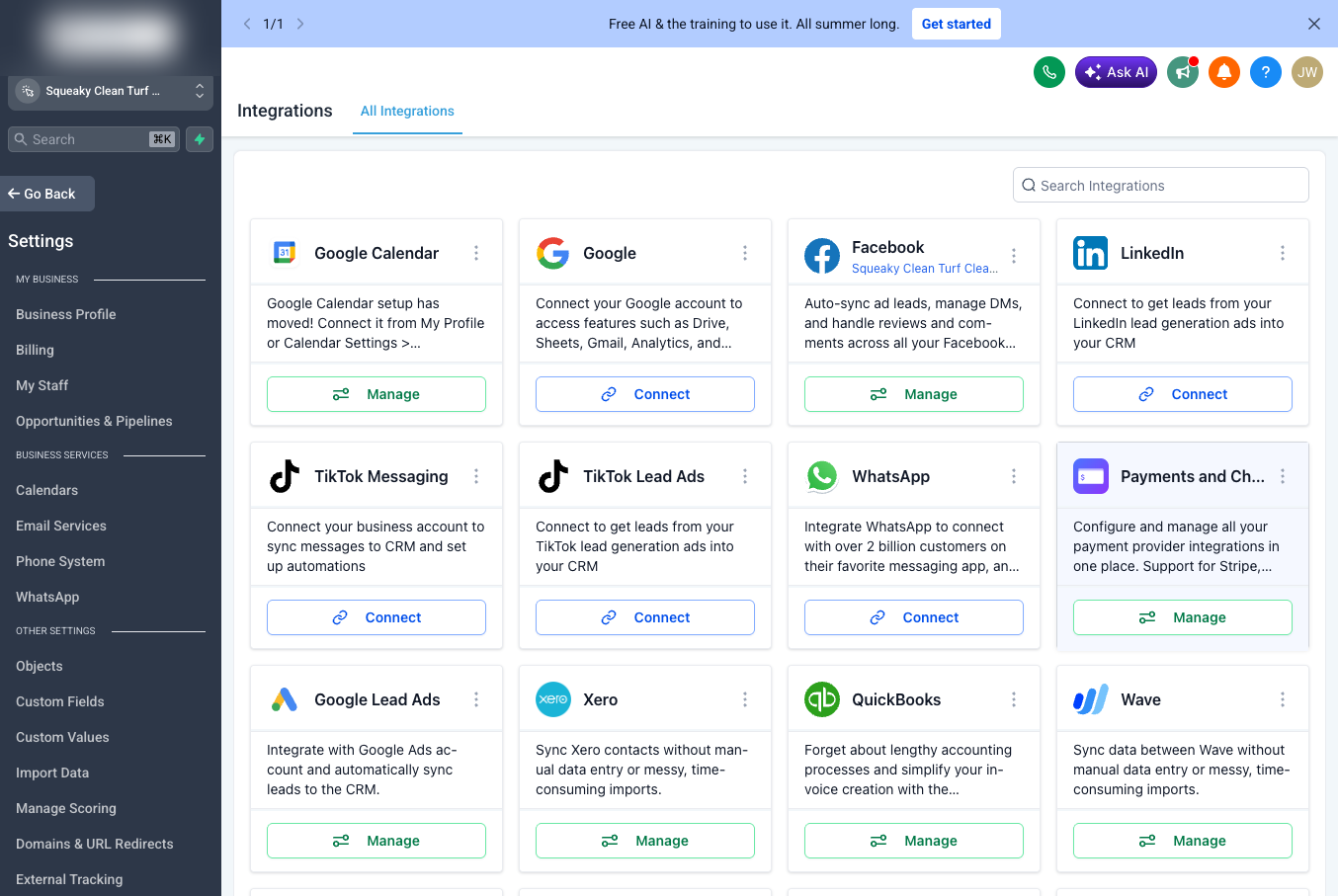Open Business Profile settings
This screenshot has width=1338, height=896.
tap(66, 314)
